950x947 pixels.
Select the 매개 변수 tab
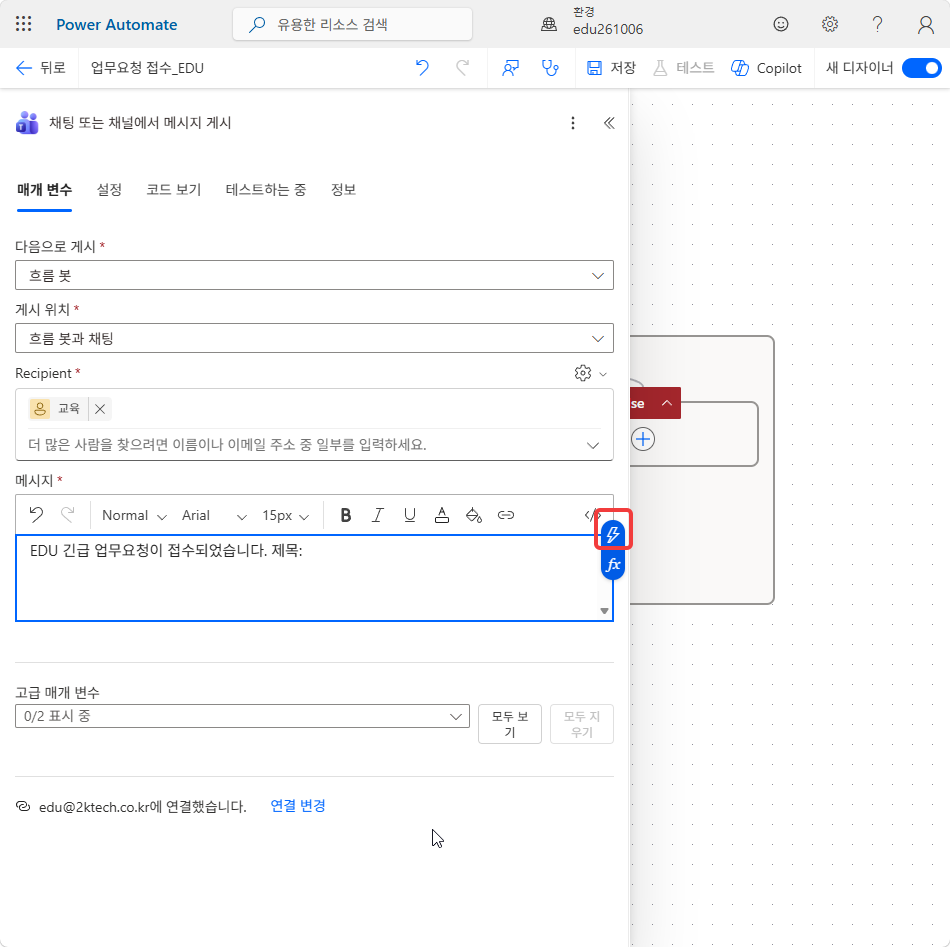(44, 190)
